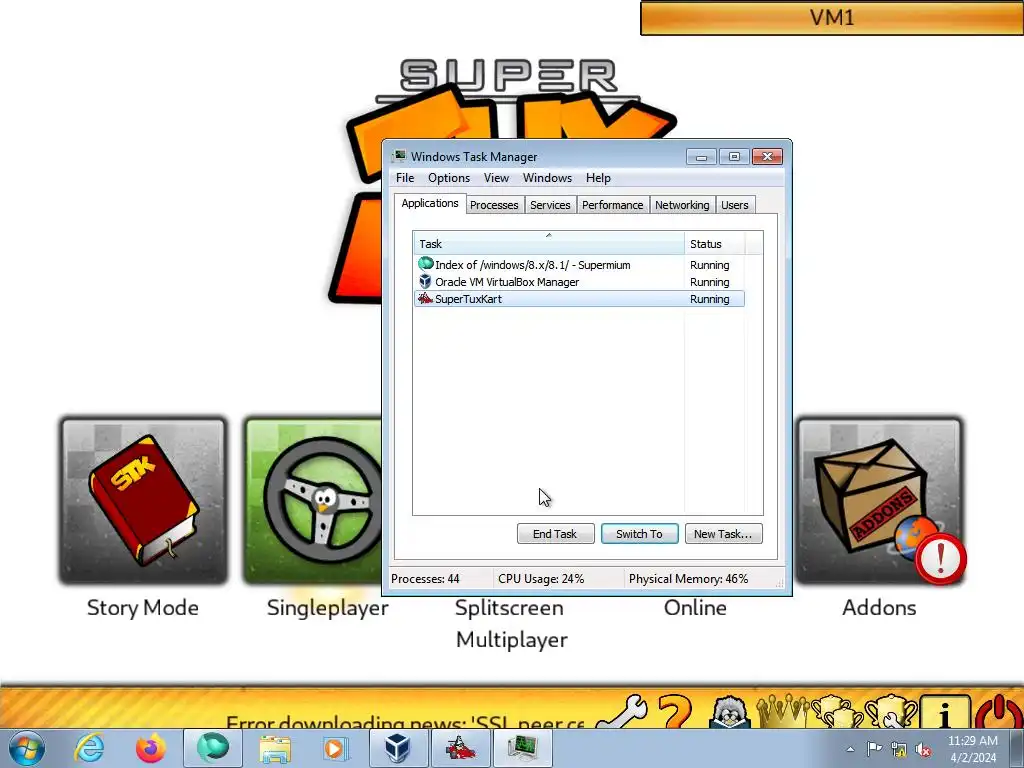Open Windows Media Player taskbar icon
Image resolution: width=1024 pixels, height=768 pixels.
[336, 748]
